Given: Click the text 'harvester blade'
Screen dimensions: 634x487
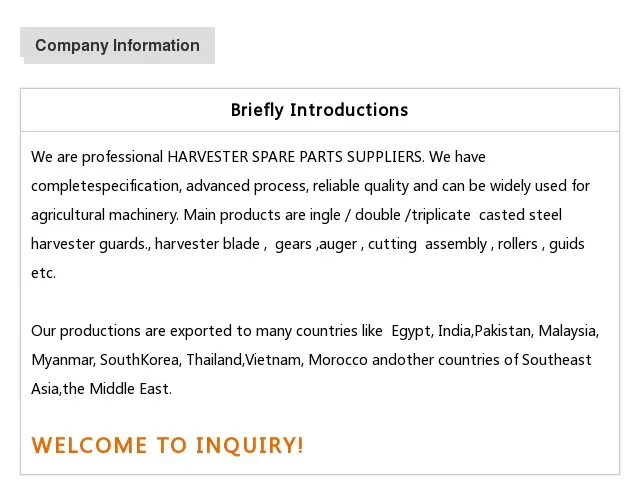Looking at the screenshot, I should tap(207, 244).
